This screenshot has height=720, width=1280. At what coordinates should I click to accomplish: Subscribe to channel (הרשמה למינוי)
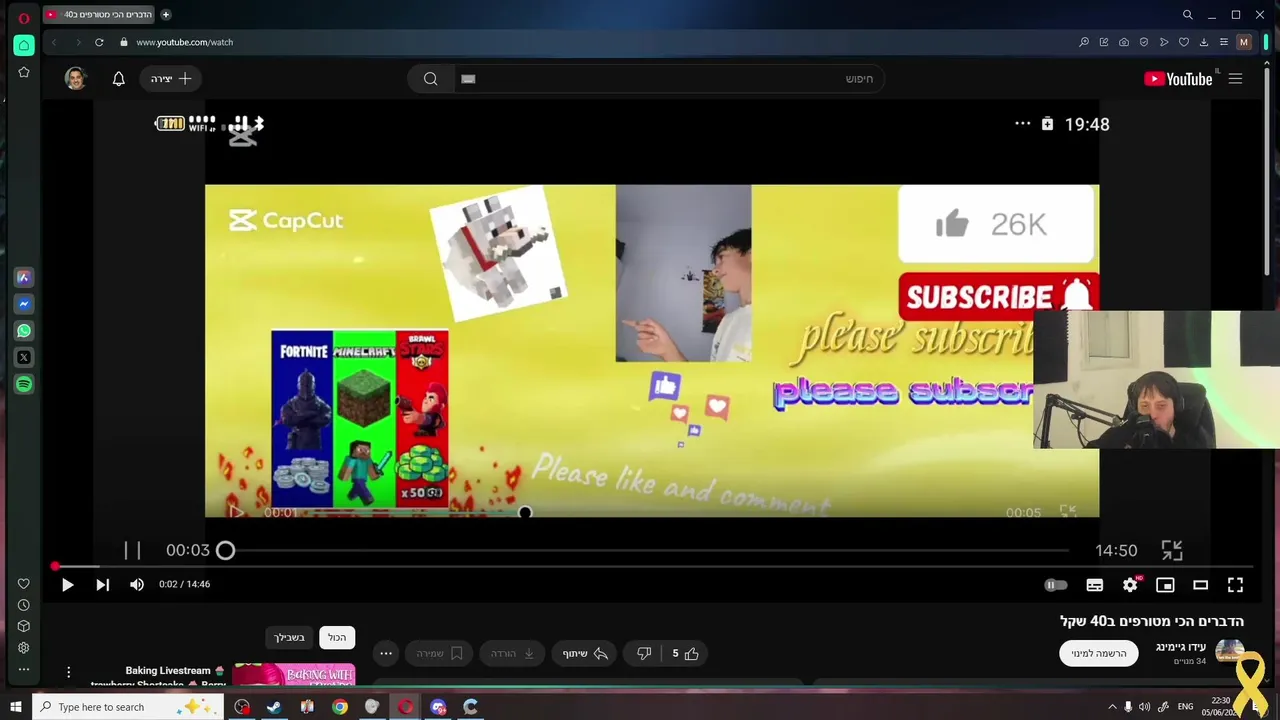point(1099,654)
